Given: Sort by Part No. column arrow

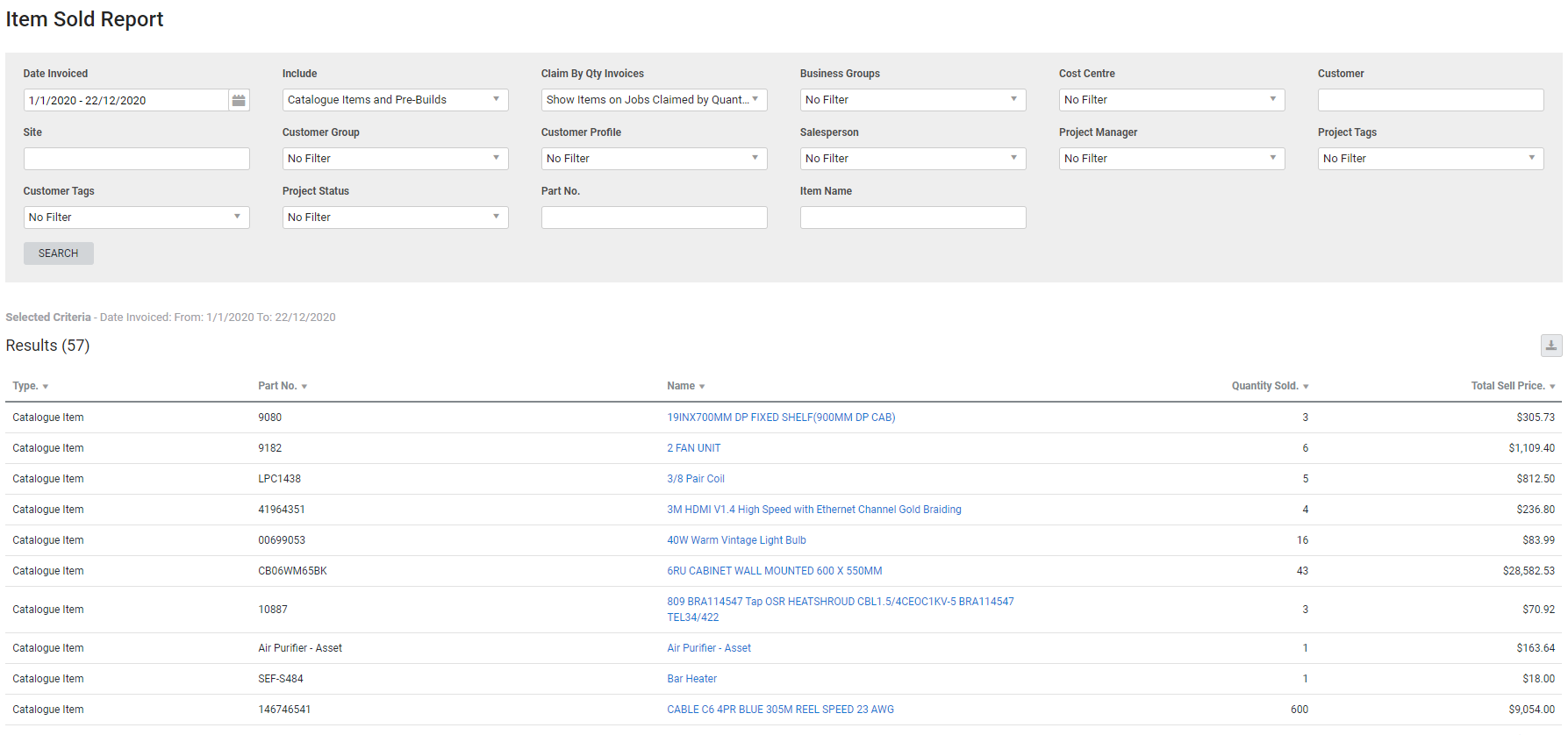Looking at the screenshot, I should [x=304, y=387].
